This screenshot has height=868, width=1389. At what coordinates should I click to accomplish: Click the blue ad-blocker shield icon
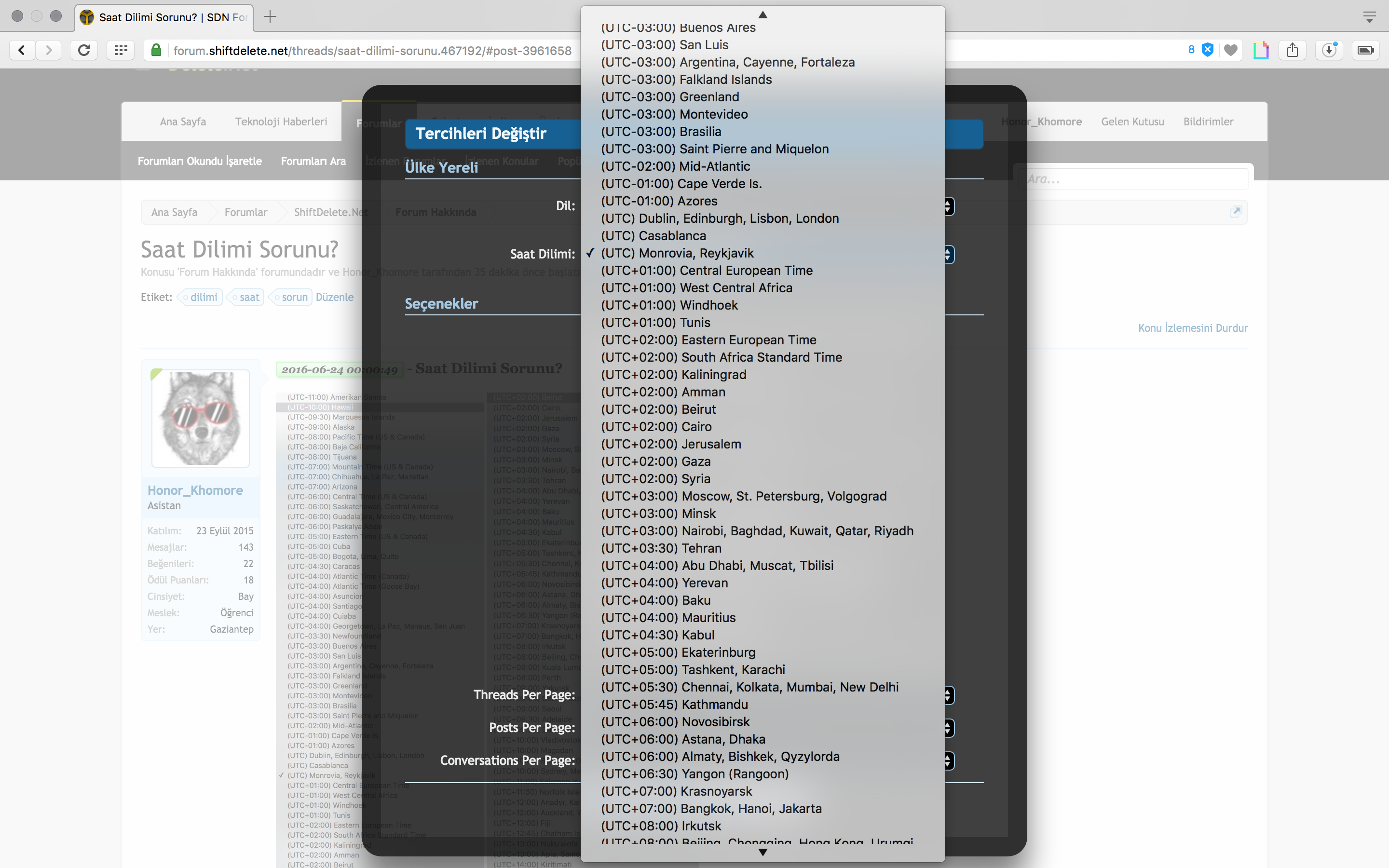coord(1208,50)
